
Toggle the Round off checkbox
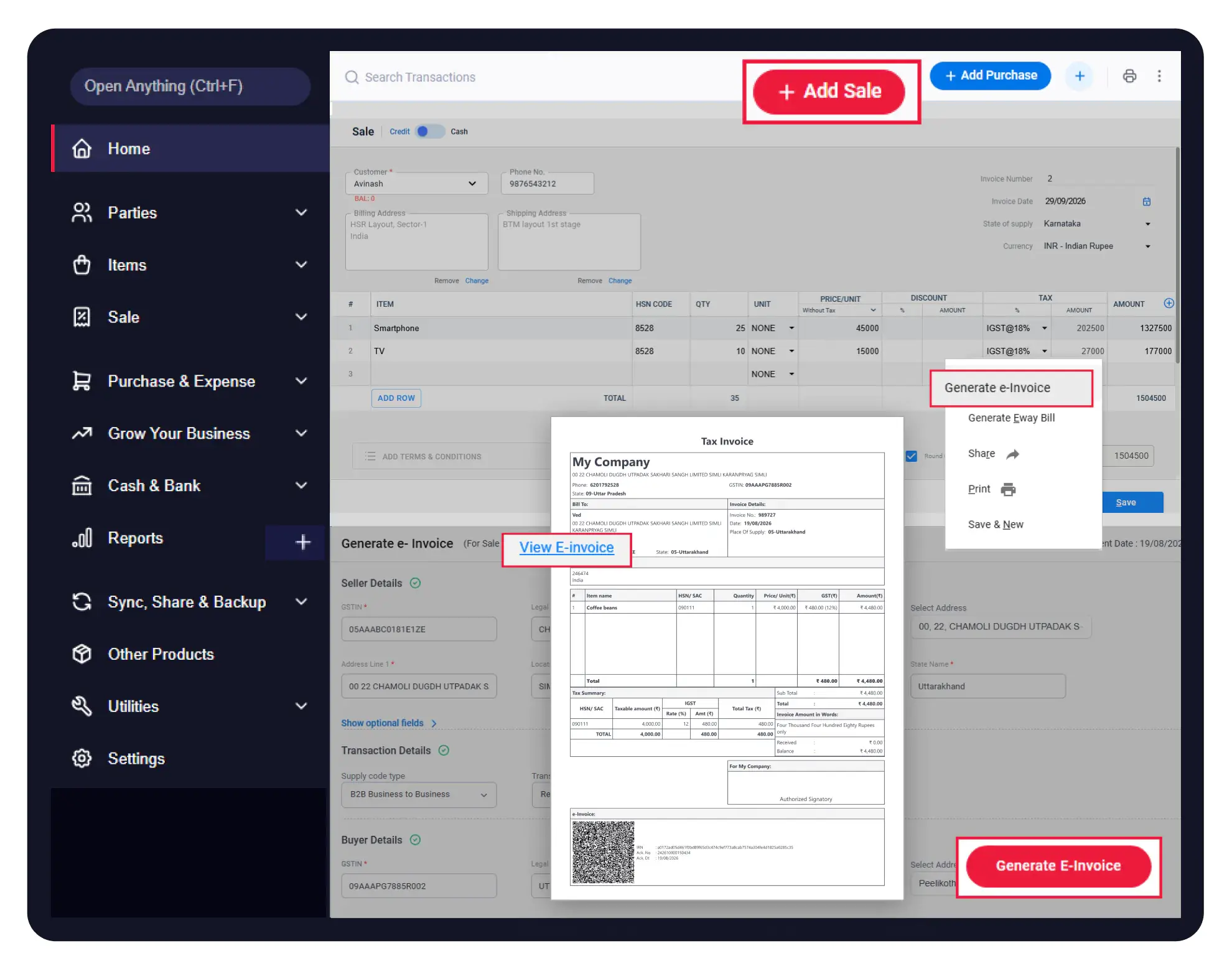[x=912, y=456]
